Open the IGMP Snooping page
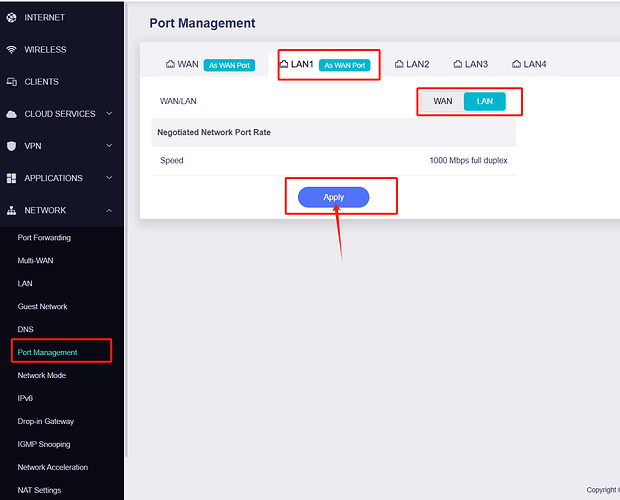The width and height of the screenshot is (620, 500). [x=44, y=444]
